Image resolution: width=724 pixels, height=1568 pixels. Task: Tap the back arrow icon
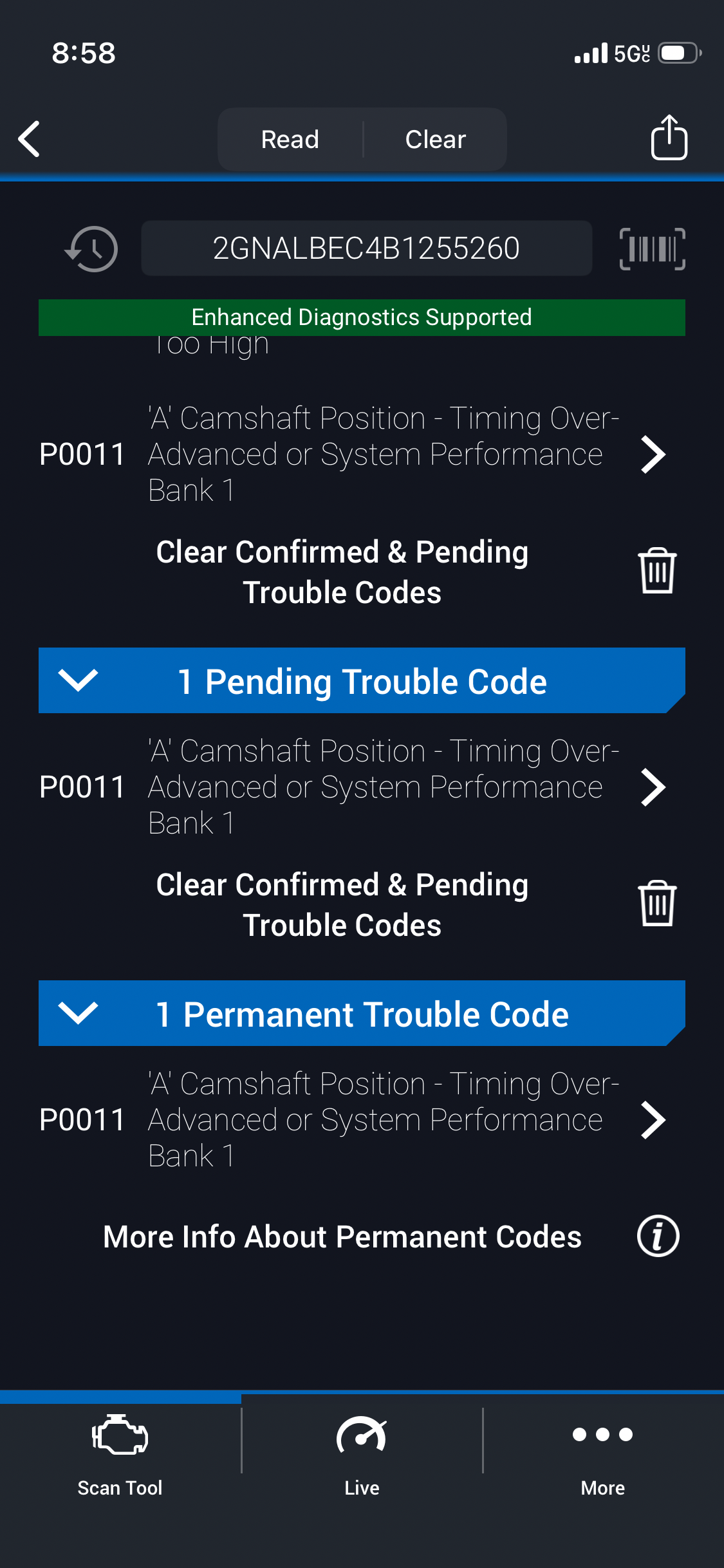coord(30,139)
